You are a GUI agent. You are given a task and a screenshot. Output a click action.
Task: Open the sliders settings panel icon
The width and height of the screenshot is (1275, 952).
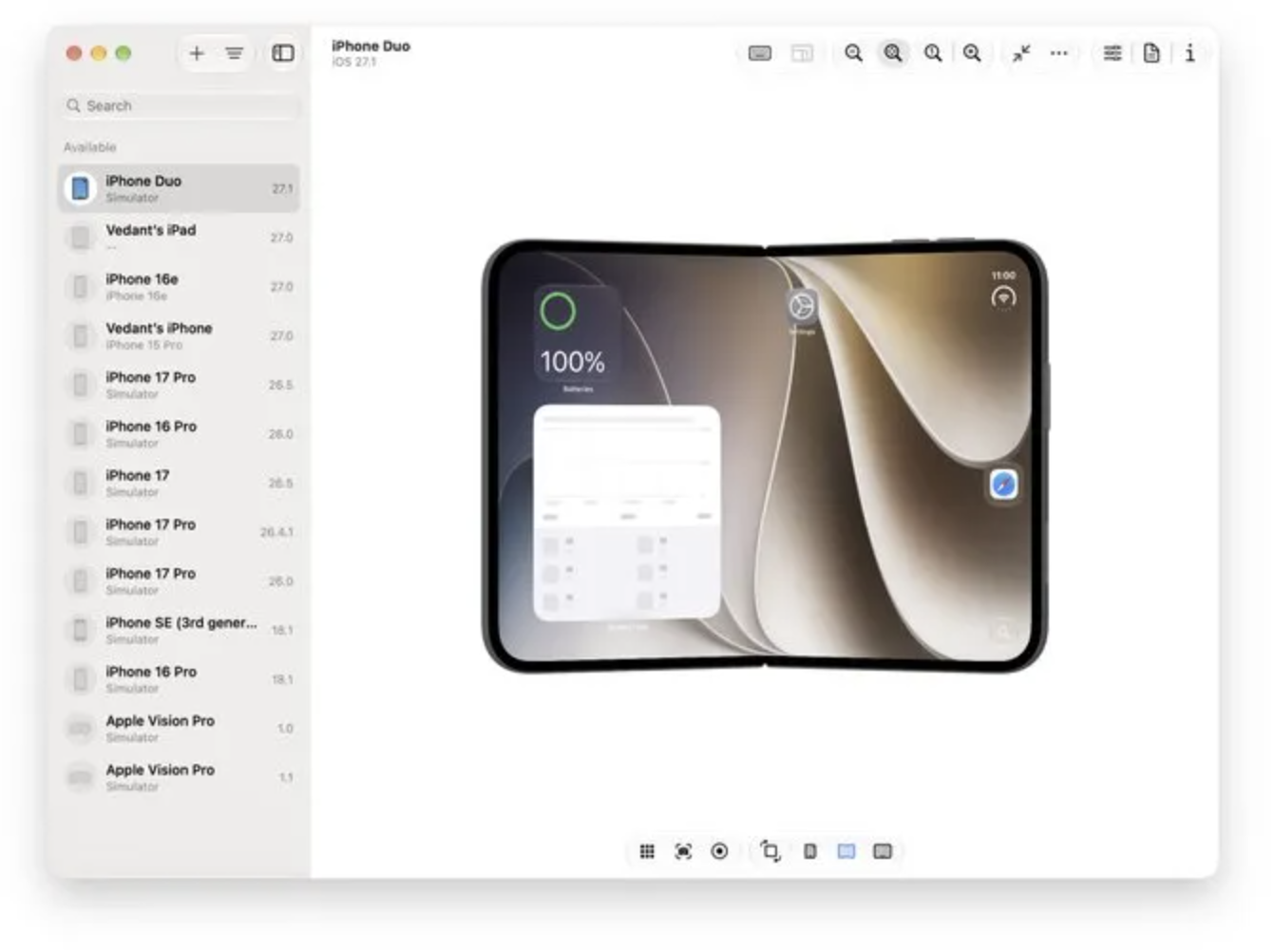click(1113, 53)
